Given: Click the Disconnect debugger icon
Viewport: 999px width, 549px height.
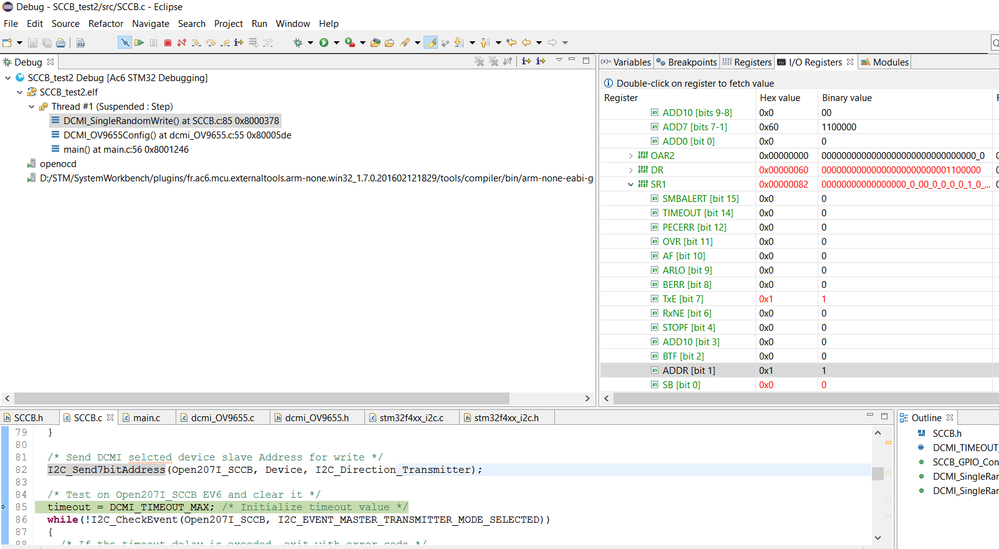Looking at the screenshot, I should (182, 43).
